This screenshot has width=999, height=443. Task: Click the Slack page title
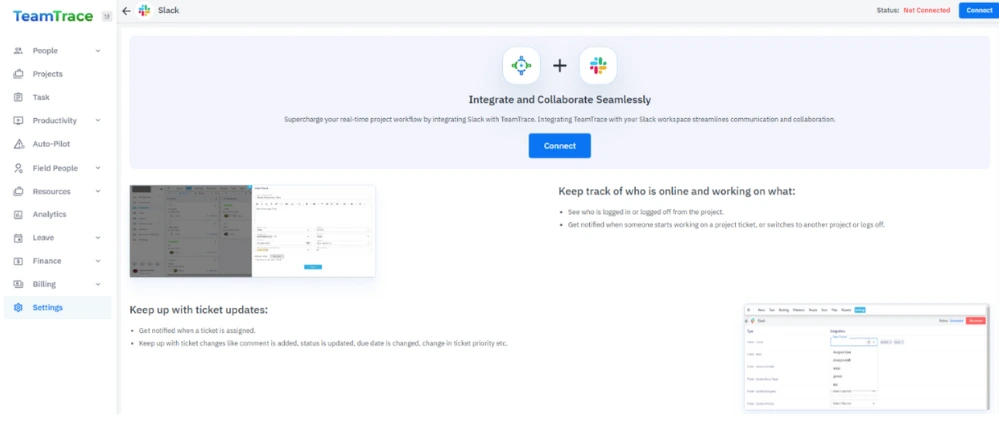tap(168, 10)
